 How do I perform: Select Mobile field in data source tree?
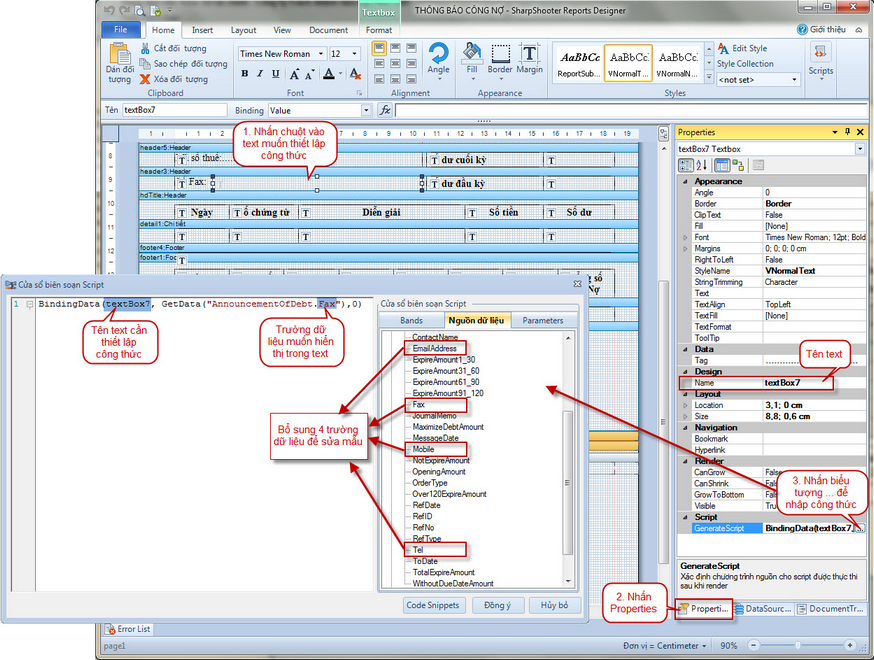pyautogui.click(x=424, y=449)
